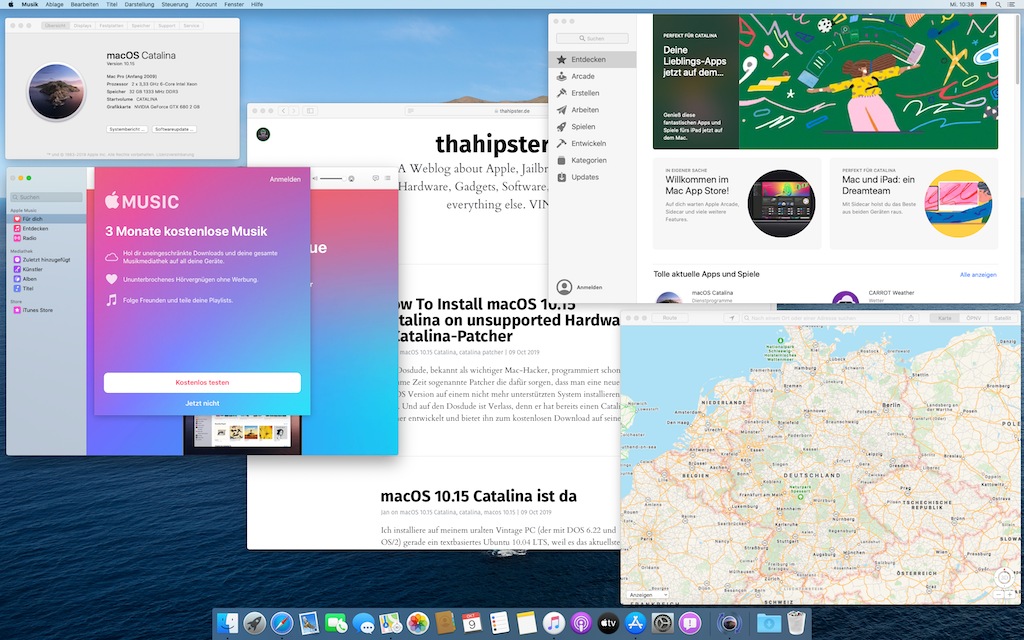This screenshot has height=640, width=1024.
Task: Click the AirPlay icon in Music
Action: 351,178
